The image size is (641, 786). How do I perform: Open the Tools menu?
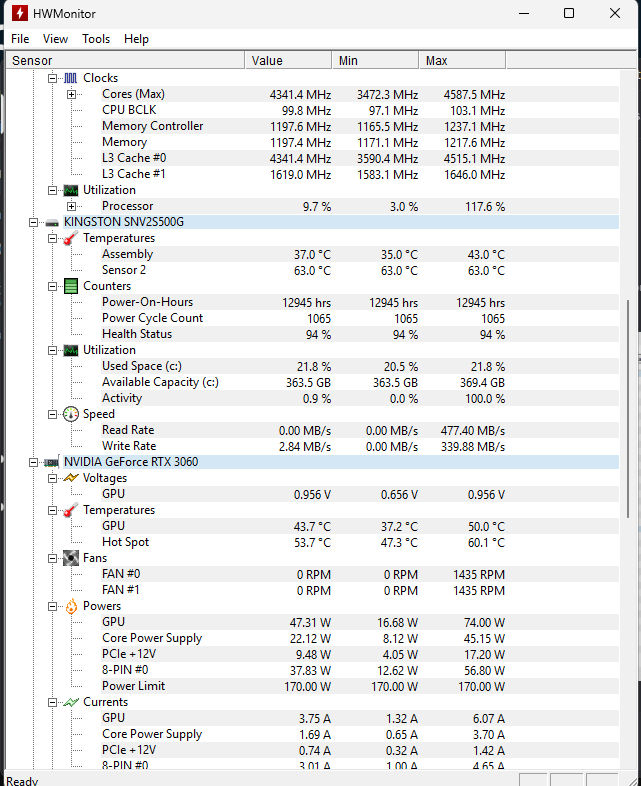[x=96, y=39]
